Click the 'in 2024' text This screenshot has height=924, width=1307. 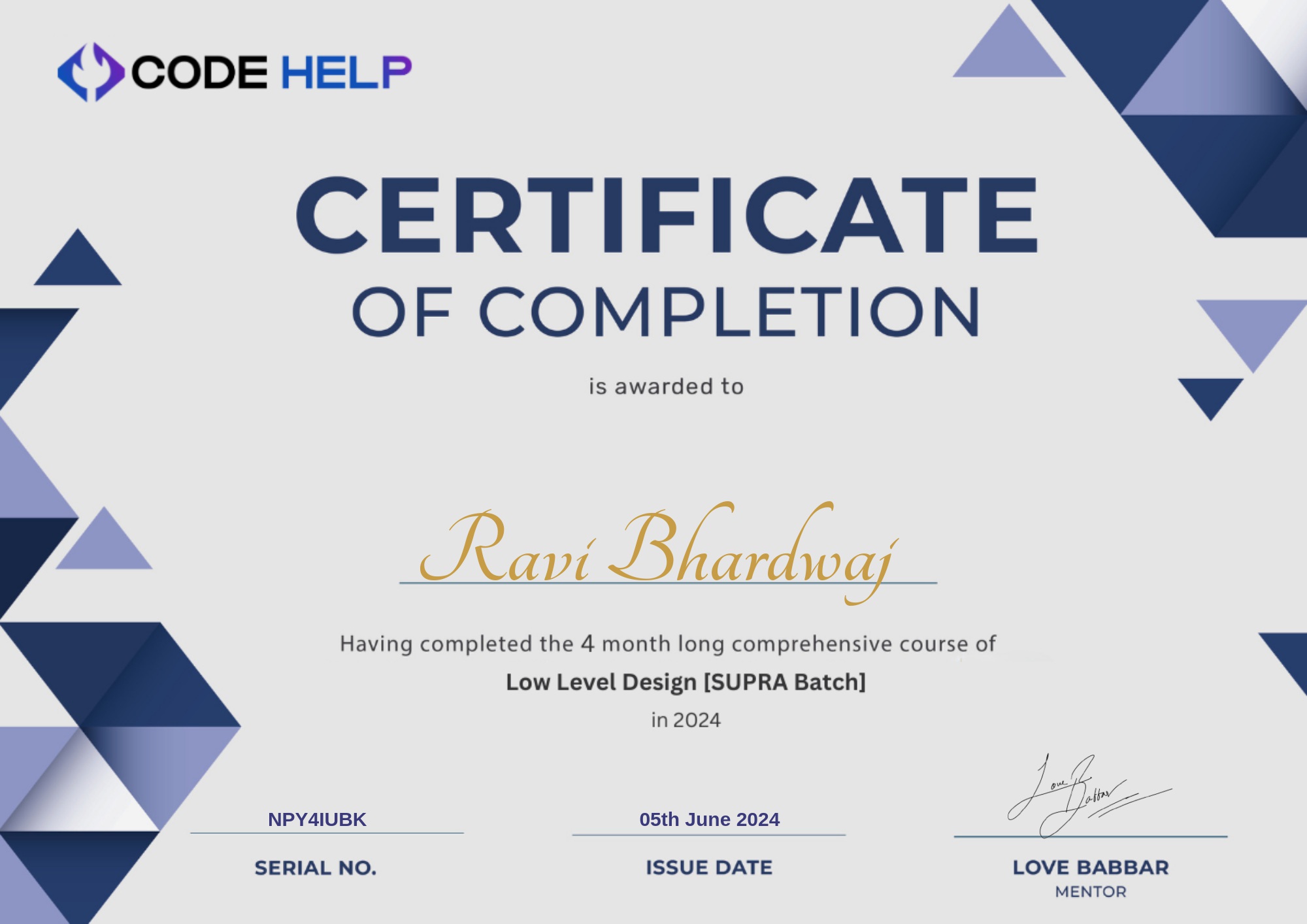click(686, 719)
